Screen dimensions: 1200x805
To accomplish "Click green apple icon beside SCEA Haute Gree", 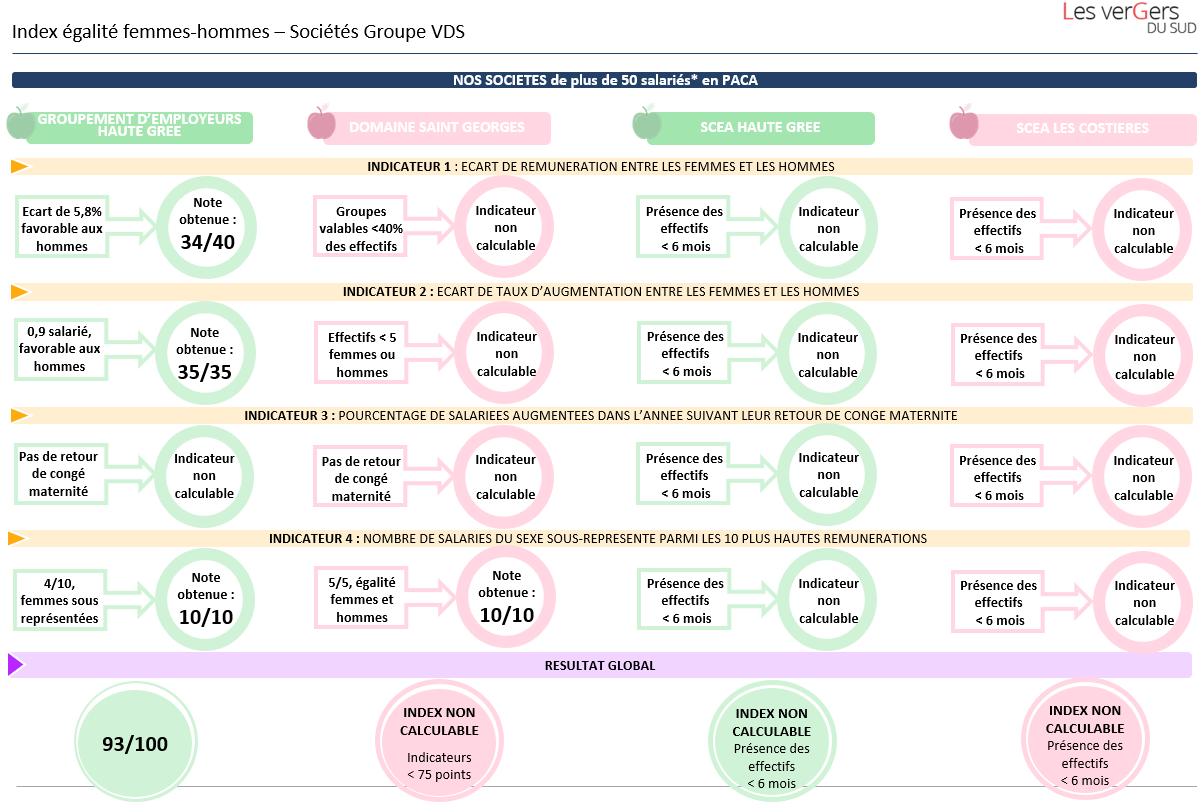I will (x=647, y=123).
